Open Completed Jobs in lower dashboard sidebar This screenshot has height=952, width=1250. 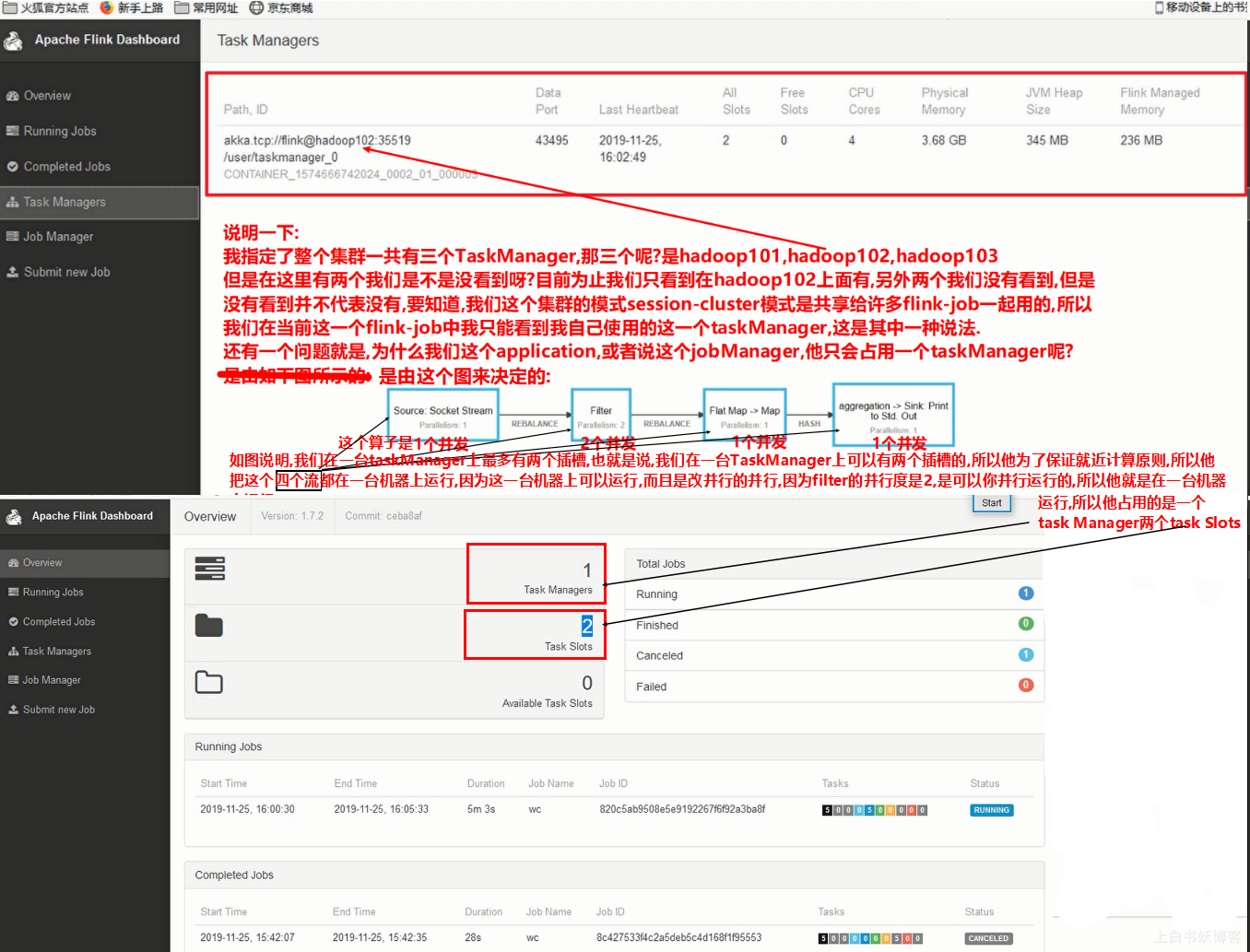pos(59,622)
